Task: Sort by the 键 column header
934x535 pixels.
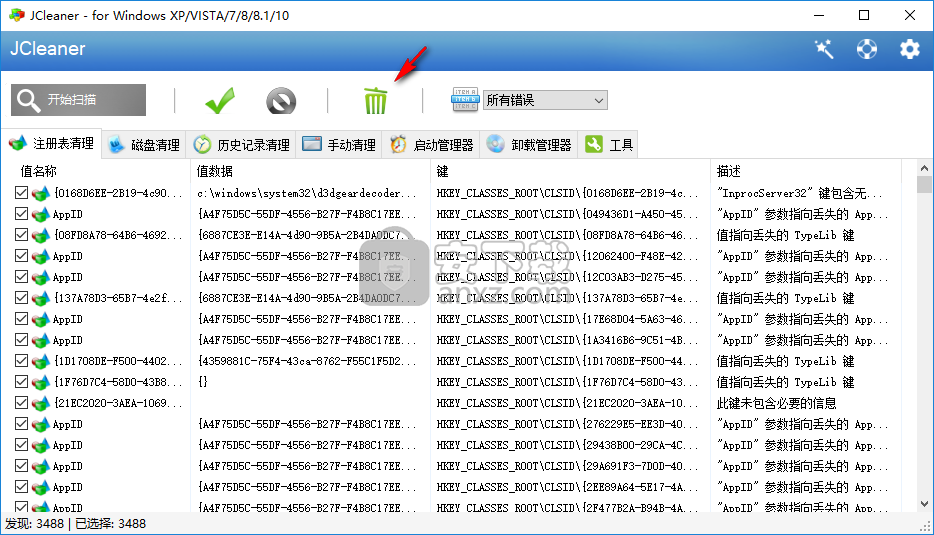Action: 443,172
